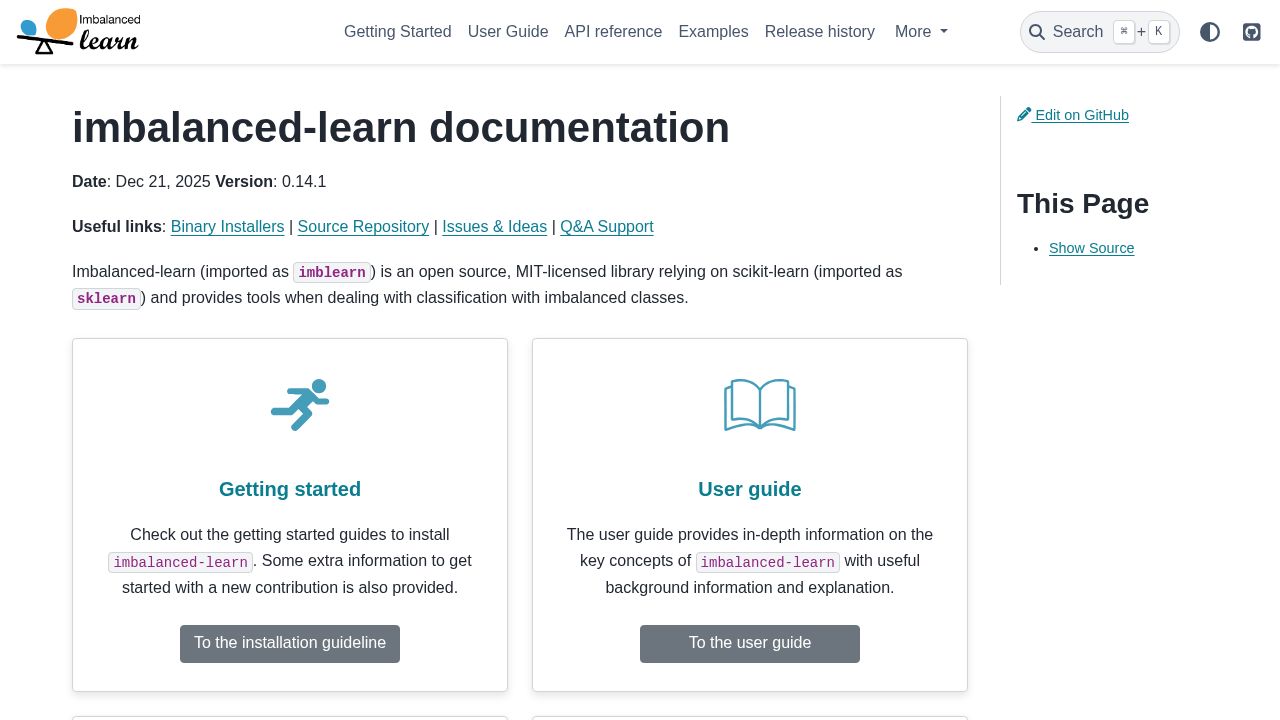Click the sklearn code label
Viewport: 1280px width, 720px height.
106,299
